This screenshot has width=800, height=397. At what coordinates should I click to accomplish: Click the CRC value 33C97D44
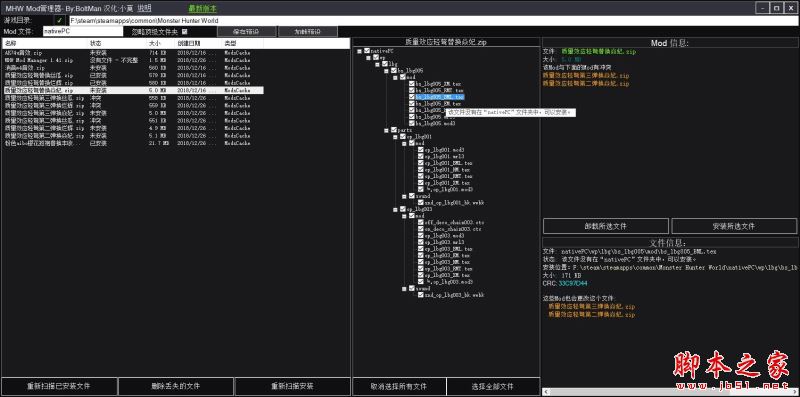(x=572, y=283)
